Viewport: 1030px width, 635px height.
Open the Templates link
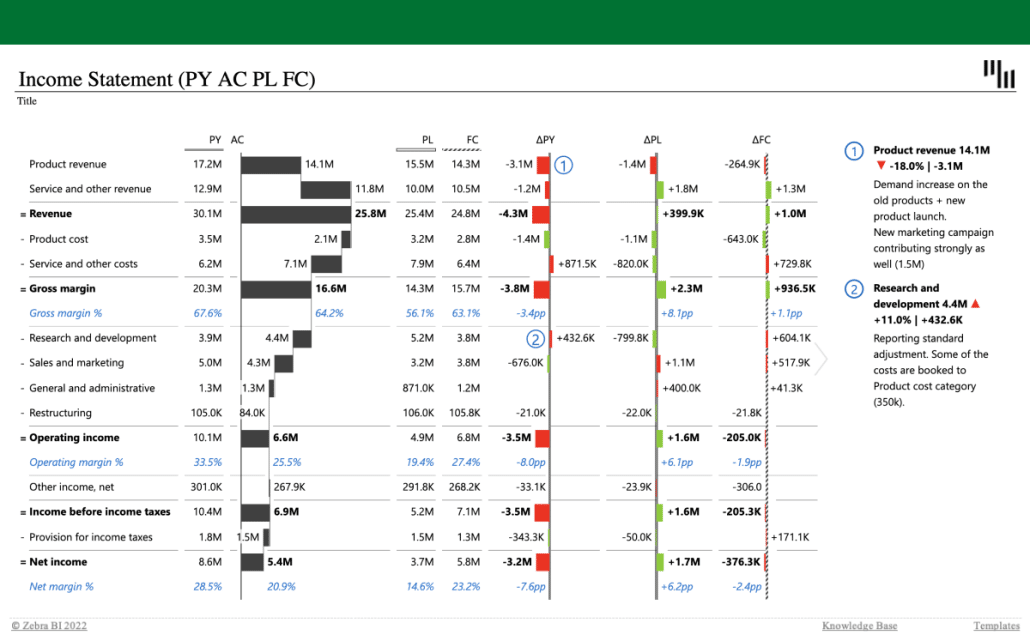point(996,626)
